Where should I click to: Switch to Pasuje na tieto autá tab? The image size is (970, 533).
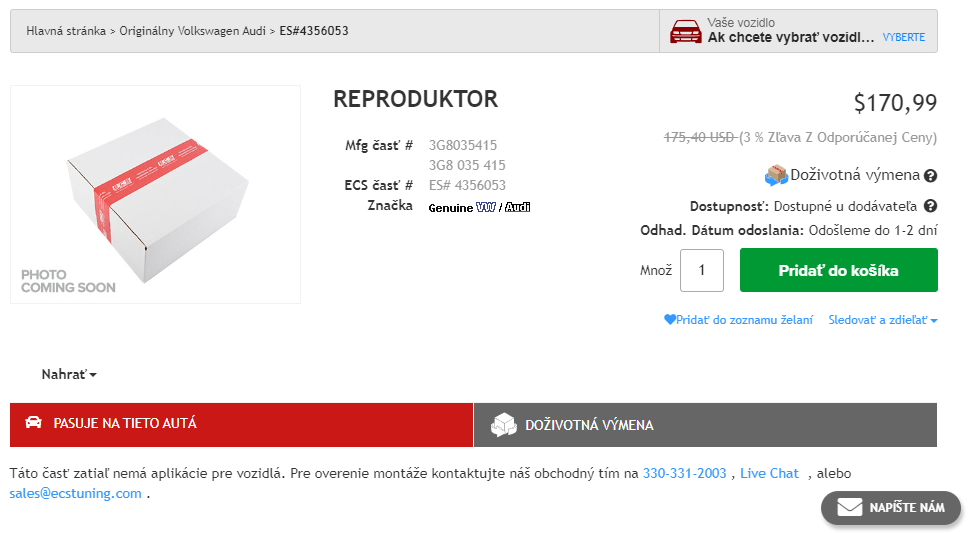[x=241, y=424]
